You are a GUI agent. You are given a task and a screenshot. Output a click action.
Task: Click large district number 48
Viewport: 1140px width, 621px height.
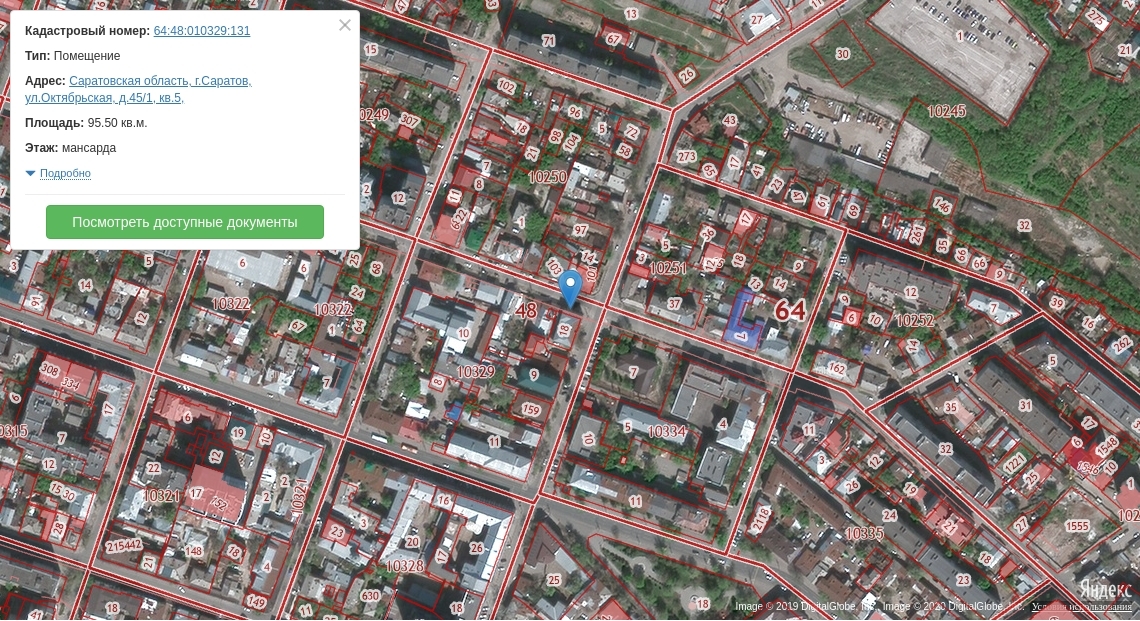click(x=526, y=311)
